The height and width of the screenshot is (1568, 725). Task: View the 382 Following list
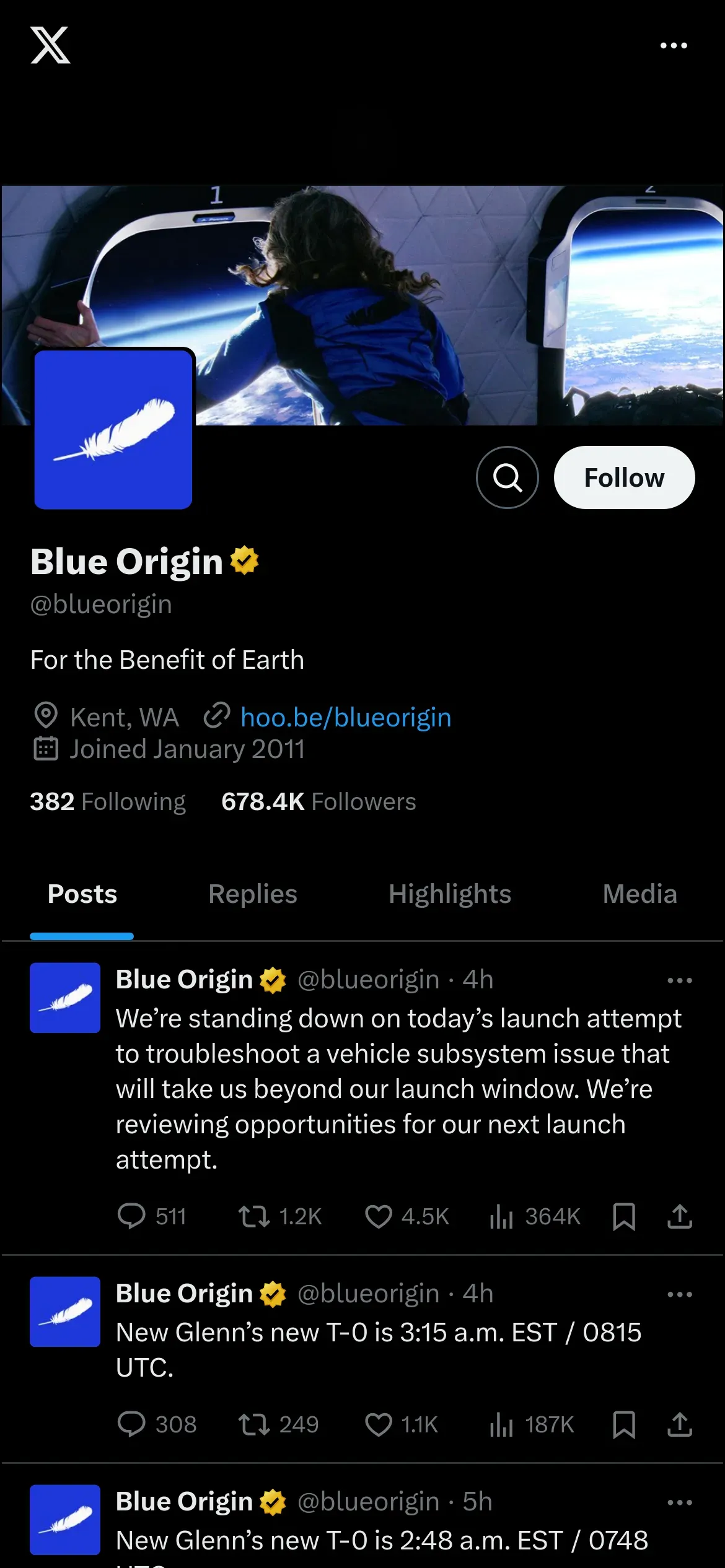click(x=108, y=801)
